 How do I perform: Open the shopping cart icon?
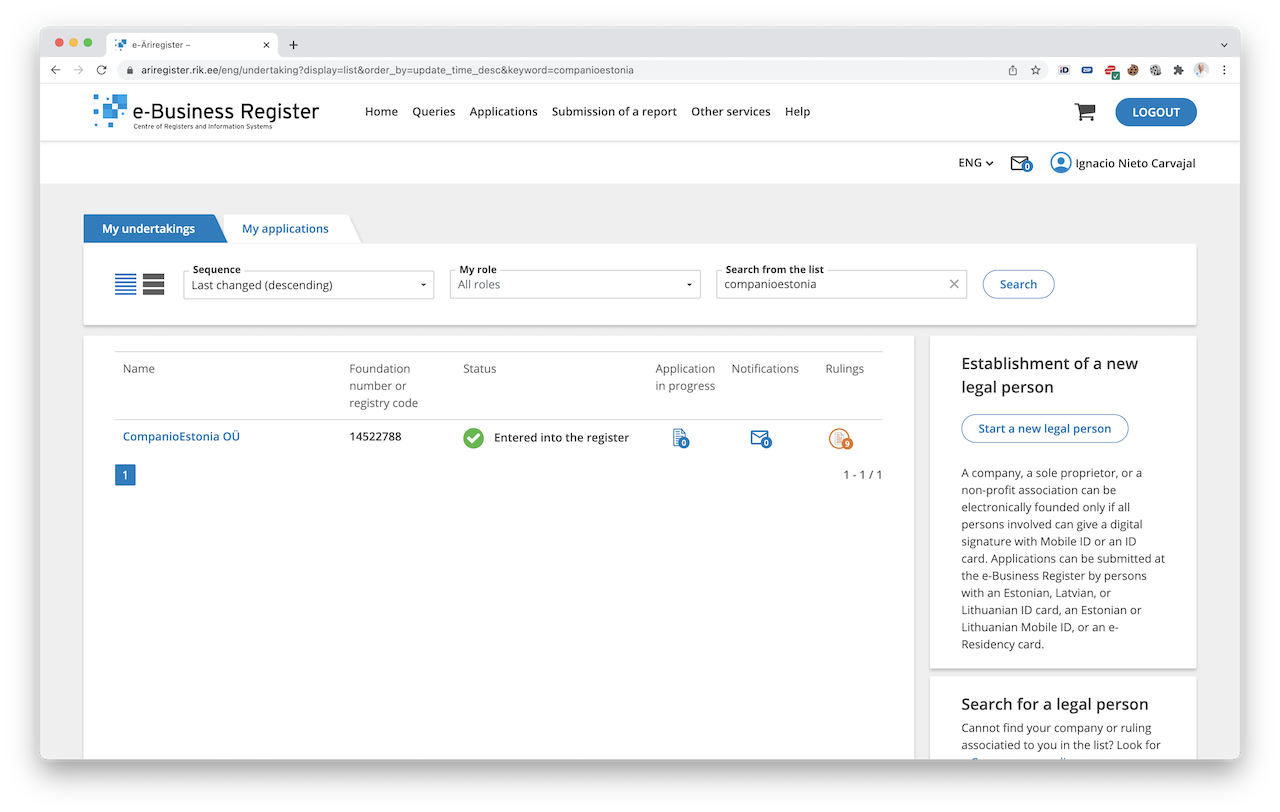coord(1085,112)
